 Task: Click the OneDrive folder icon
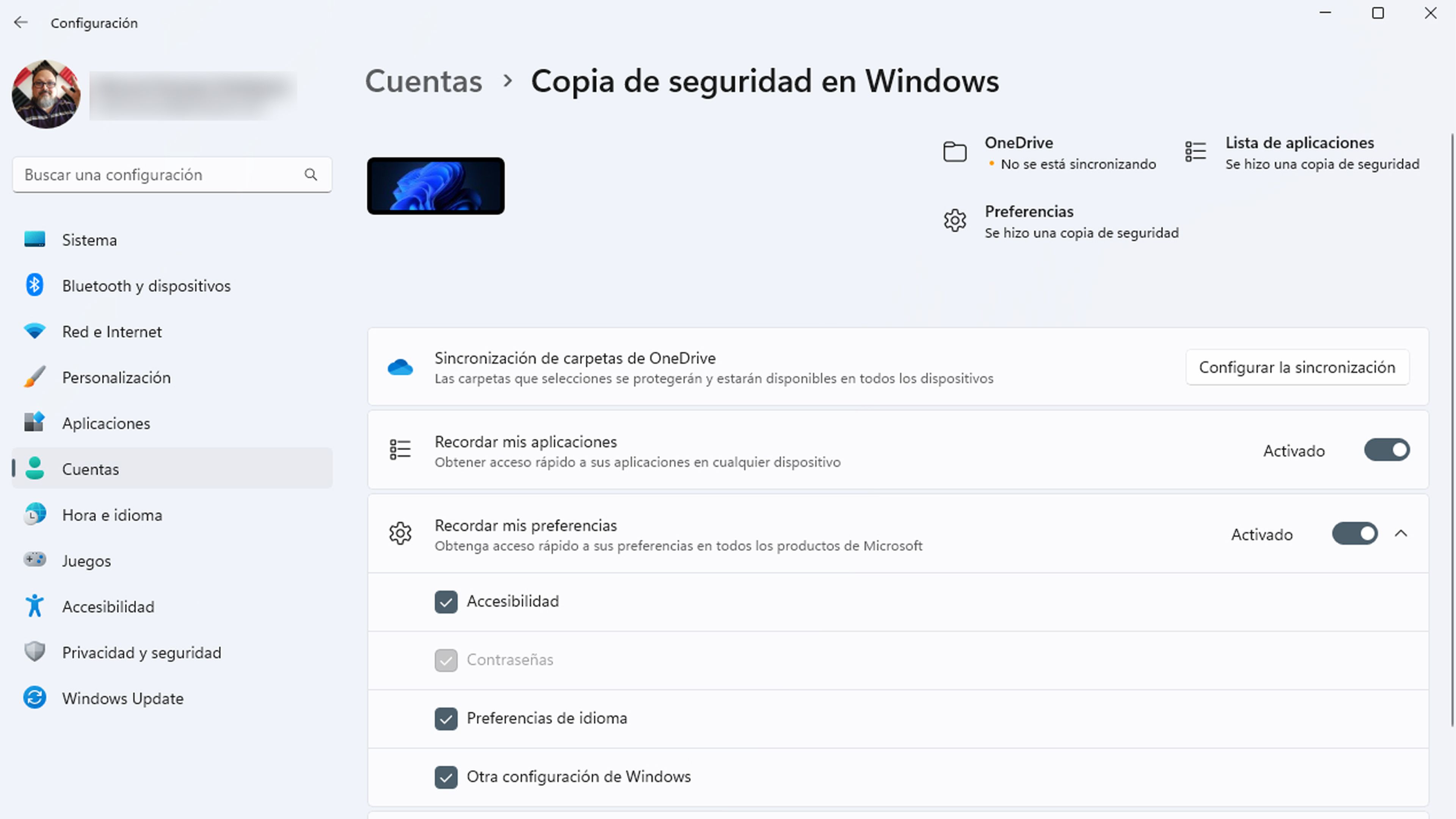(x=956, y=152)
